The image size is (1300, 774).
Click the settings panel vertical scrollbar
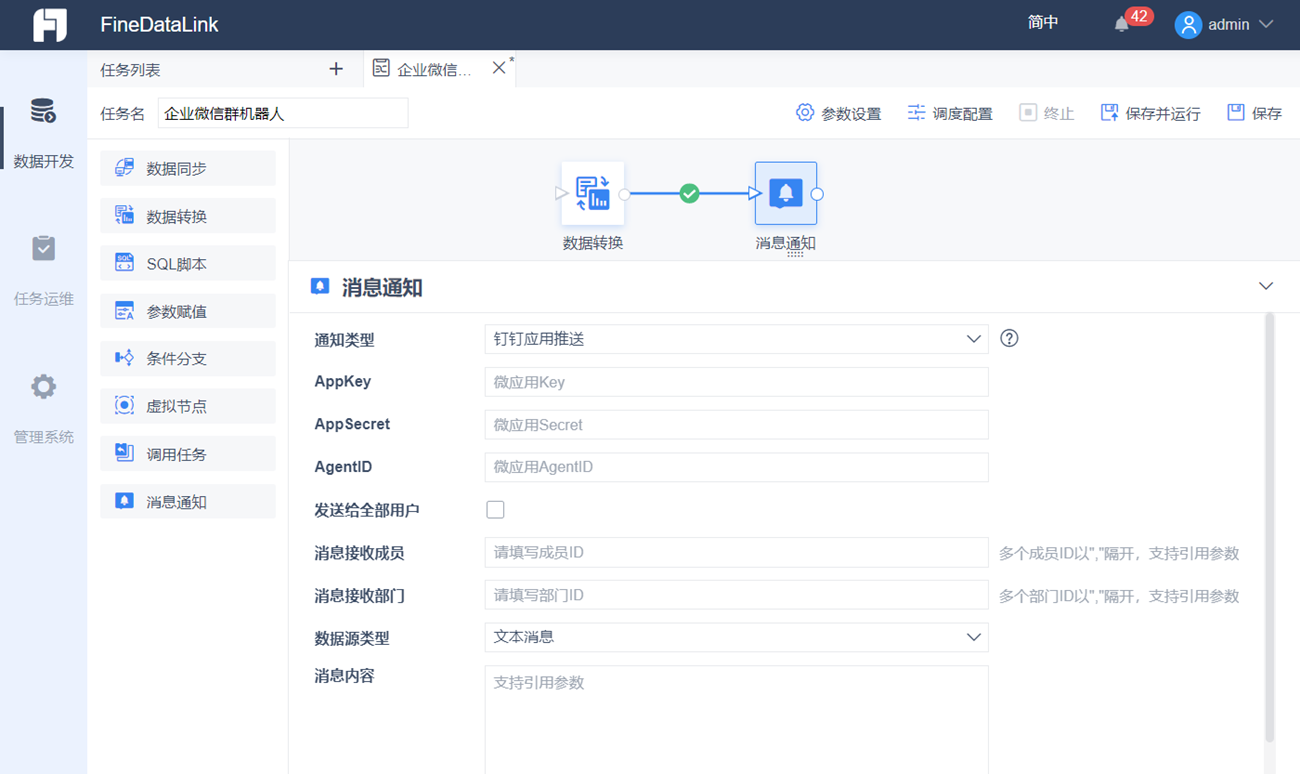1270,527
